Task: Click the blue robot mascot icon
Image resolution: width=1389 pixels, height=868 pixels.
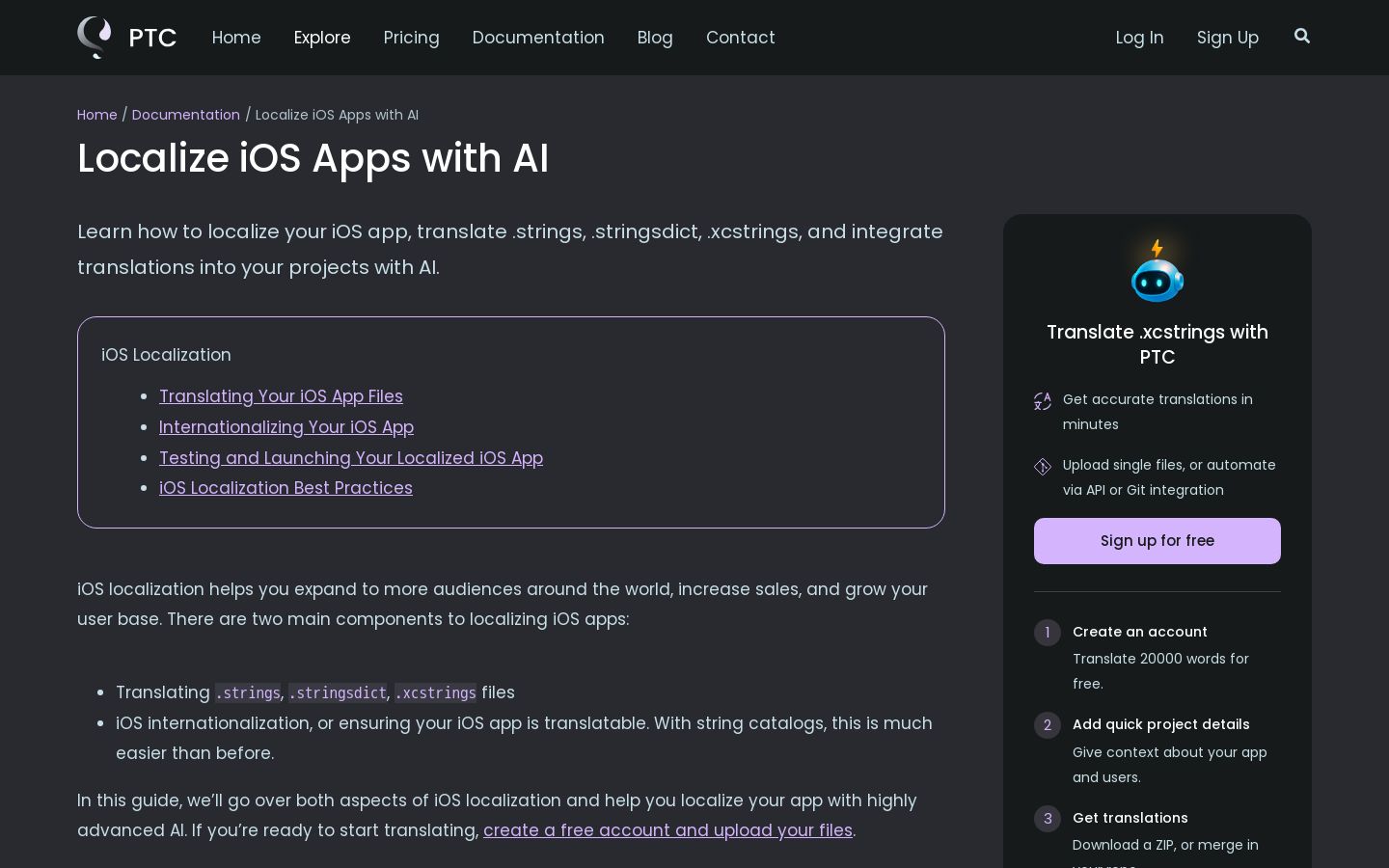Action: click(x=1157, y=271)
